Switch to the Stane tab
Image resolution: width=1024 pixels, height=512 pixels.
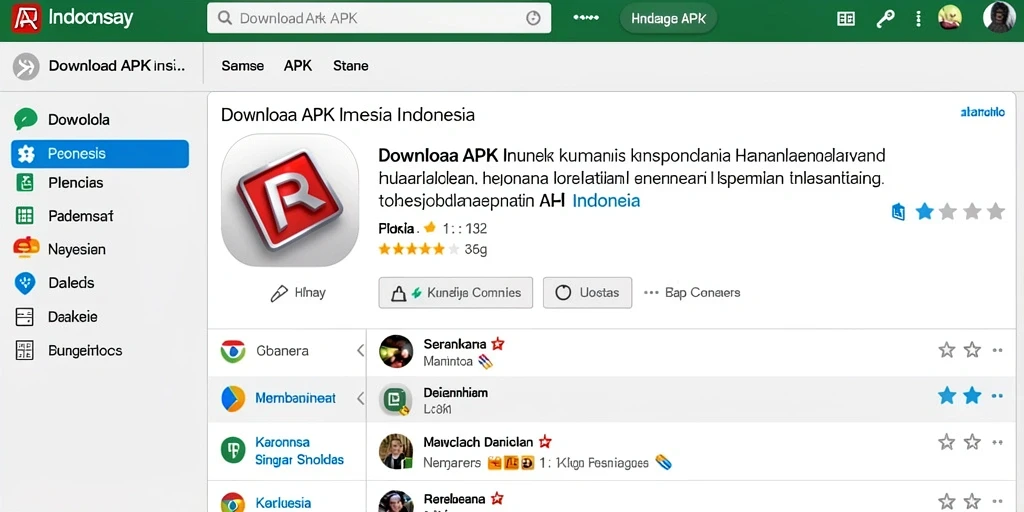coord(351,66)
